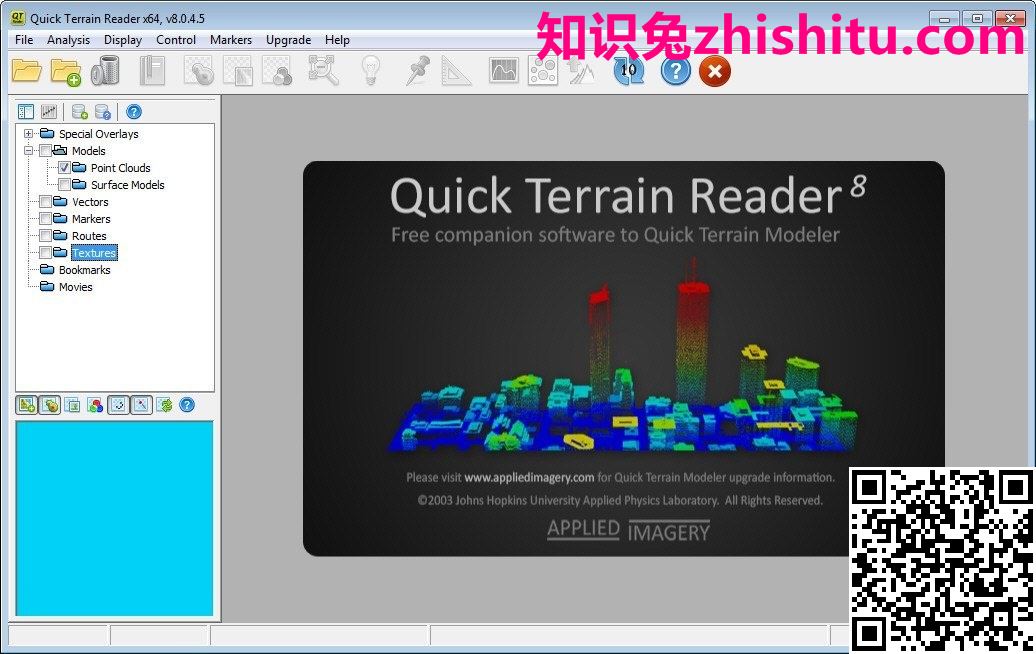
Task: Click the database icon with green plus
Action: click(80, 112)
